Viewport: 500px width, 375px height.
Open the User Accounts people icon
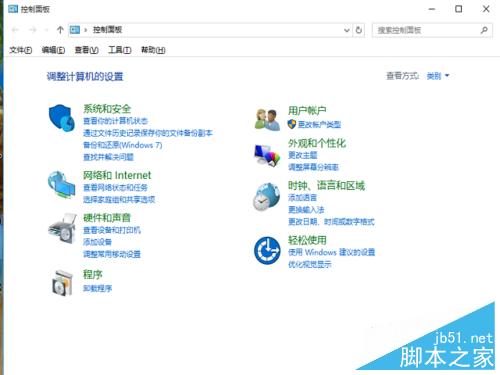point(267,119)
